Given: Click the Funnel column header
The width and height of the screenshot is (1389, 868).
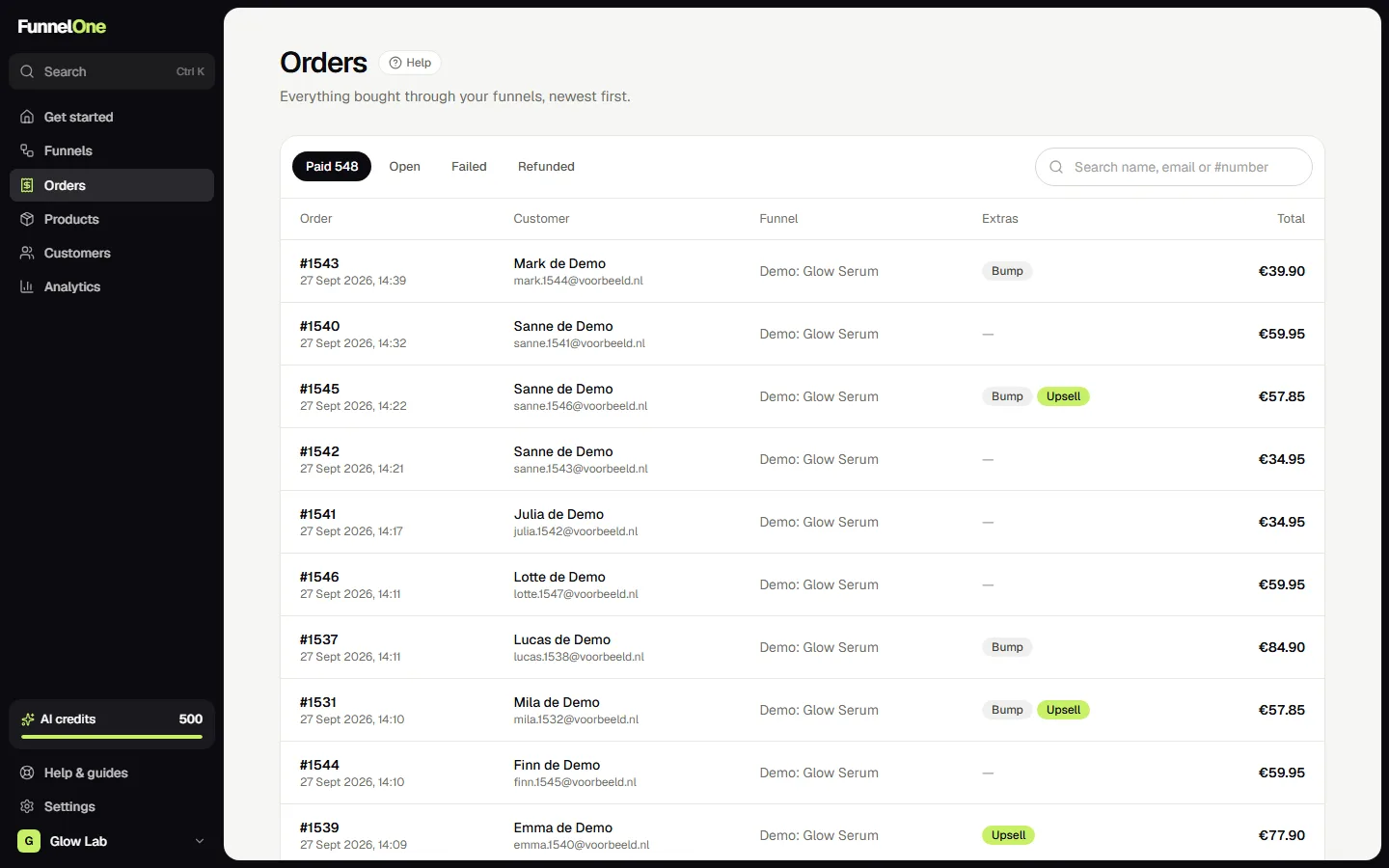Looking at the screenshot, I should coord(778,219).
